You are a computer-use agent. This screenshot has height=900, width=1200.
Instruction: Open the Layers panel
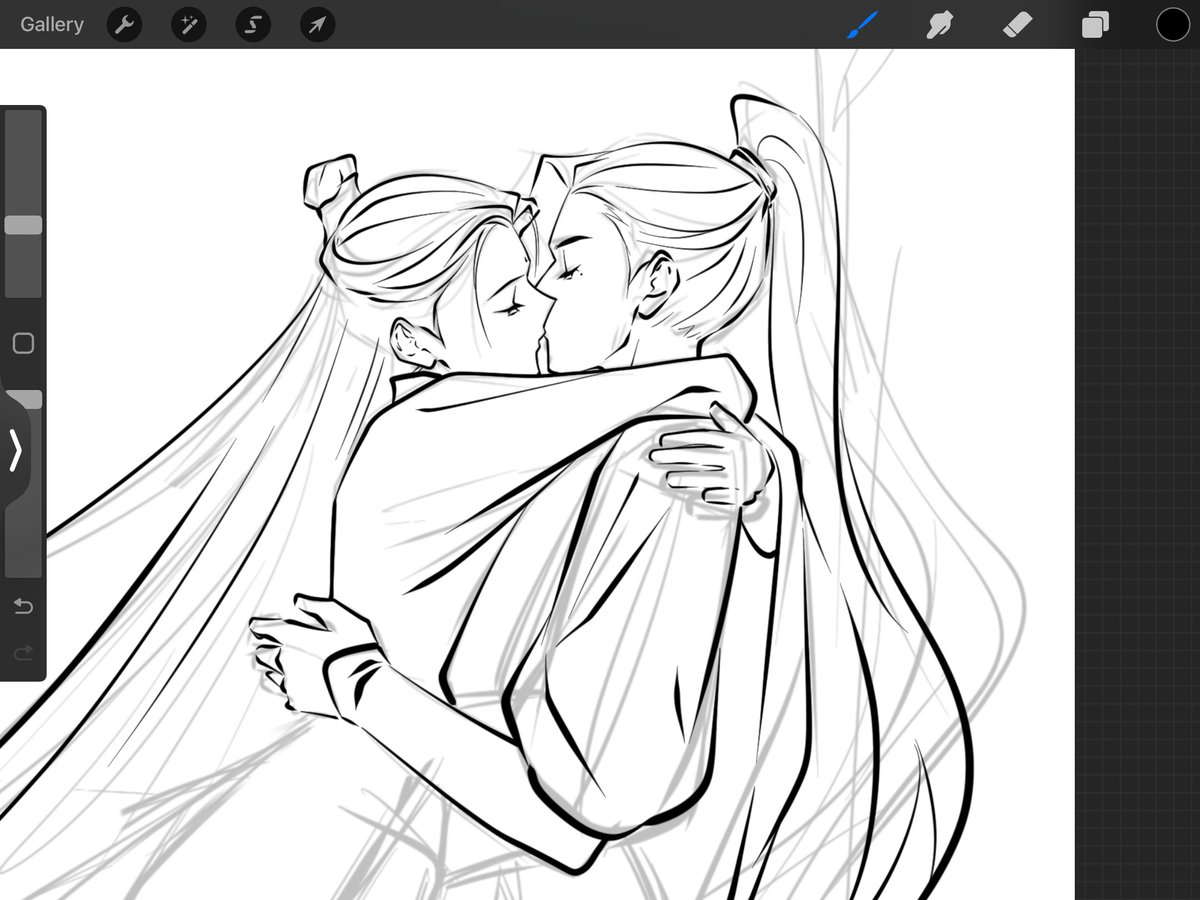pos(1094,24)
